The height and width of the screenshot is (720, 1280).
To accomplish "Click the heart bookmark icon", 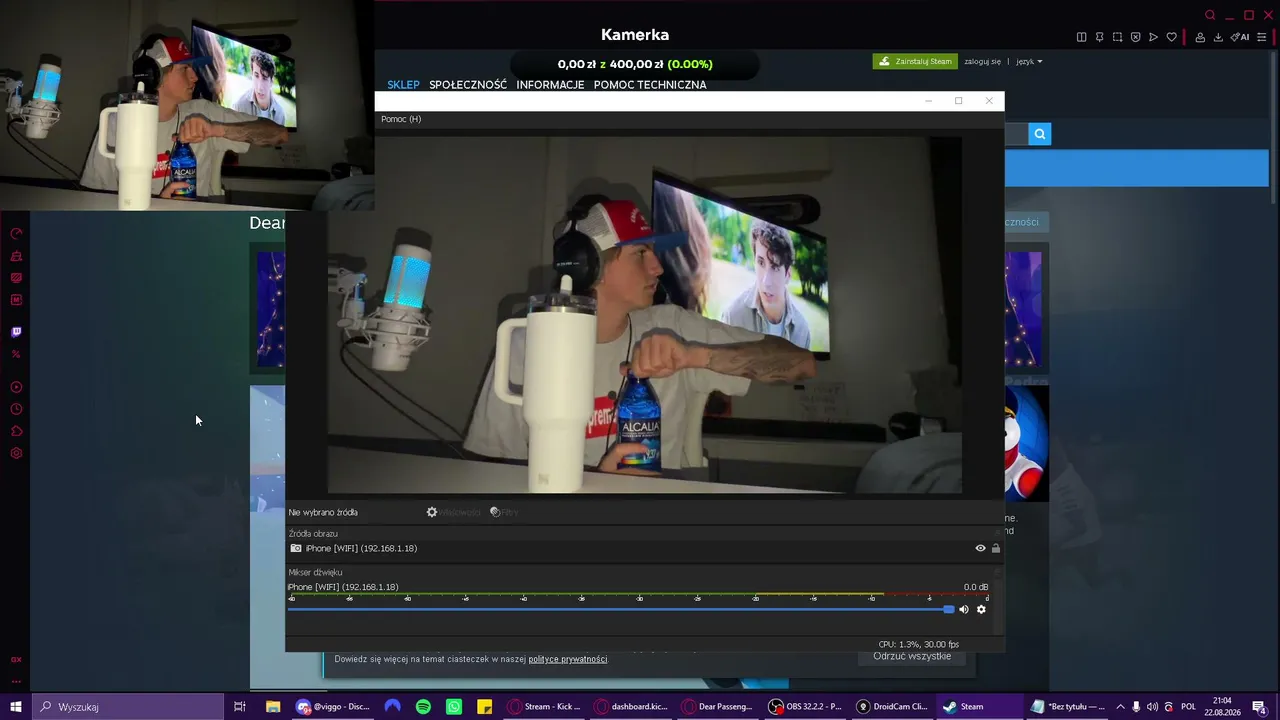I will (x=1171, y=37).
